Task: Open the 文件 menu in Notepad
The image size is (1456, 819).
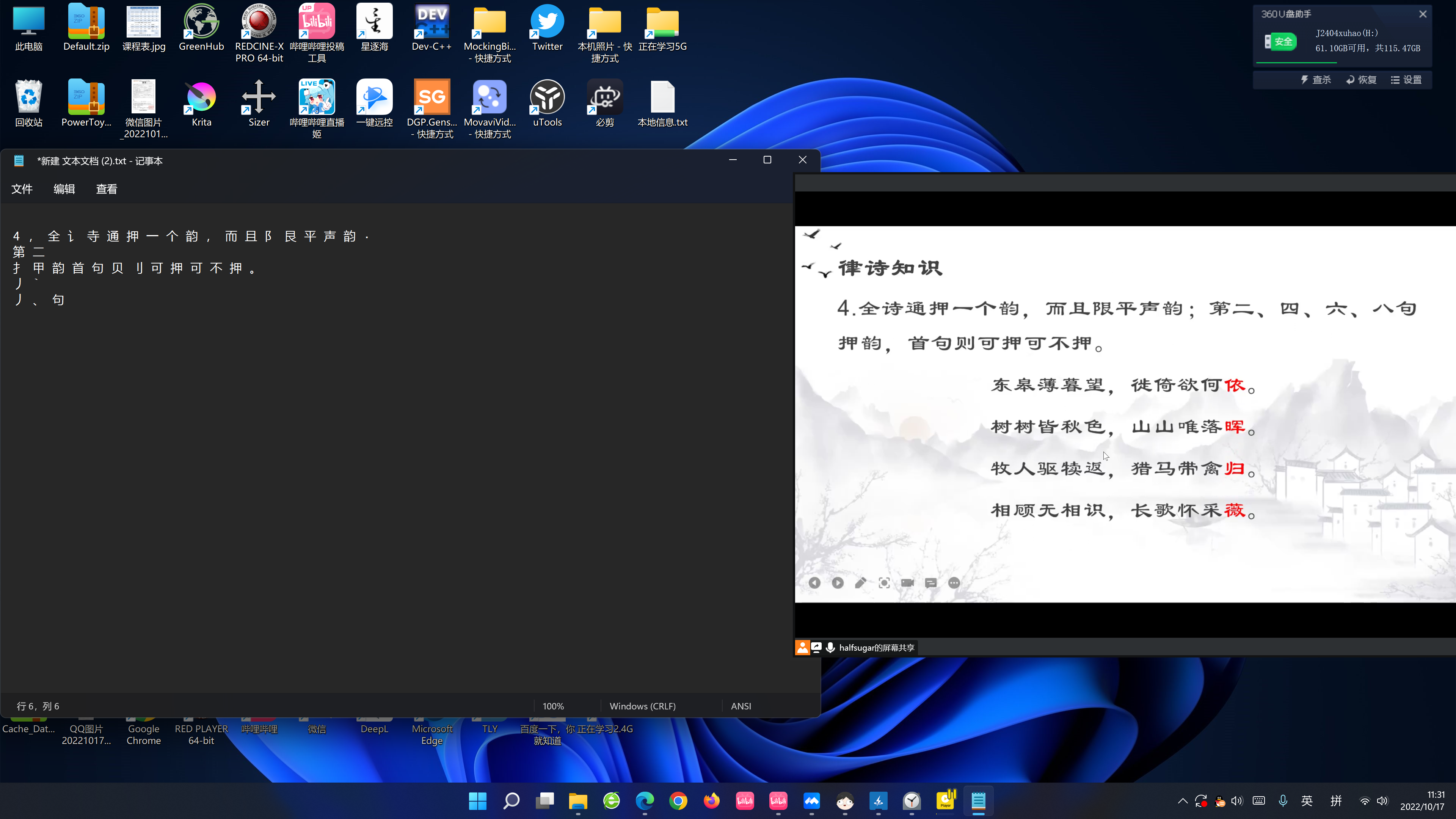Action: (22, 189)
